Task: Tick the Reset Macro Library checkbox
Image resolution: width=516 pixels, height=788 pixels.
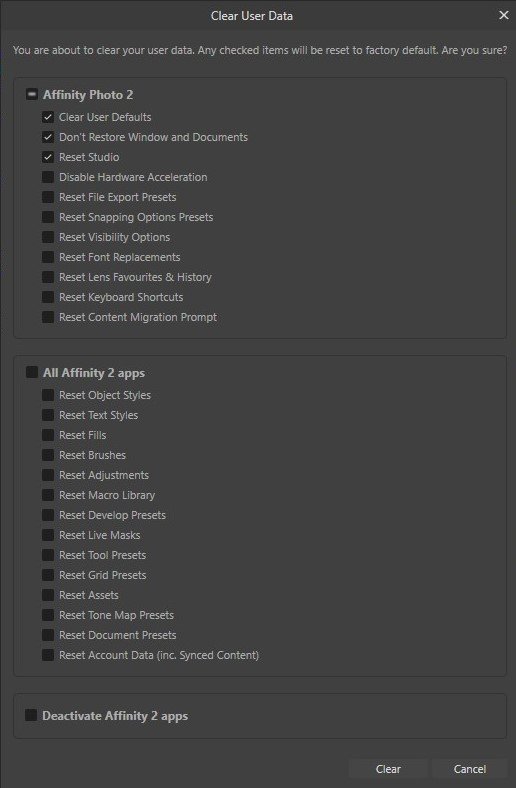Action: pos(48,495)
